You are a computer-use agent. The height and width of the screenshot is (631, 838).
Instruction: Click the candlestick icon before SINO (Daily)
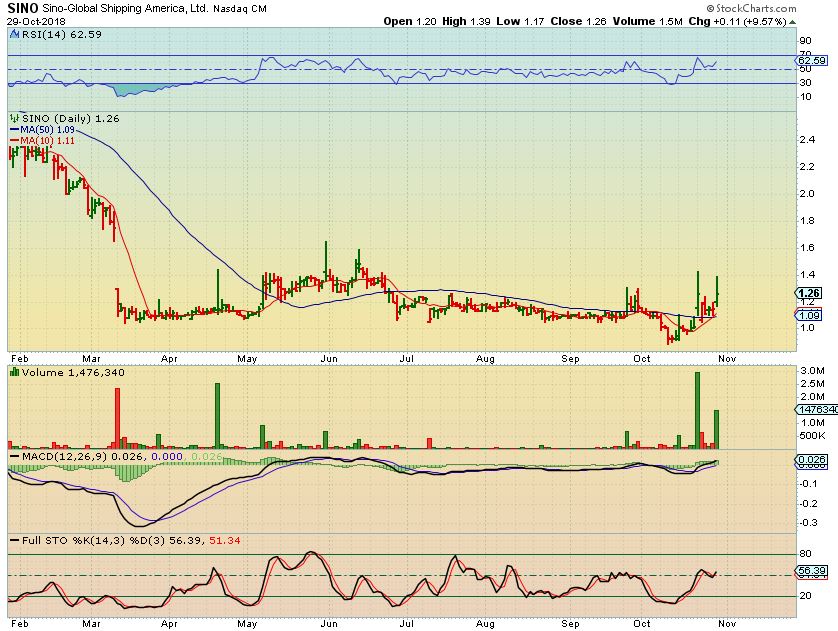pos(14,118)
